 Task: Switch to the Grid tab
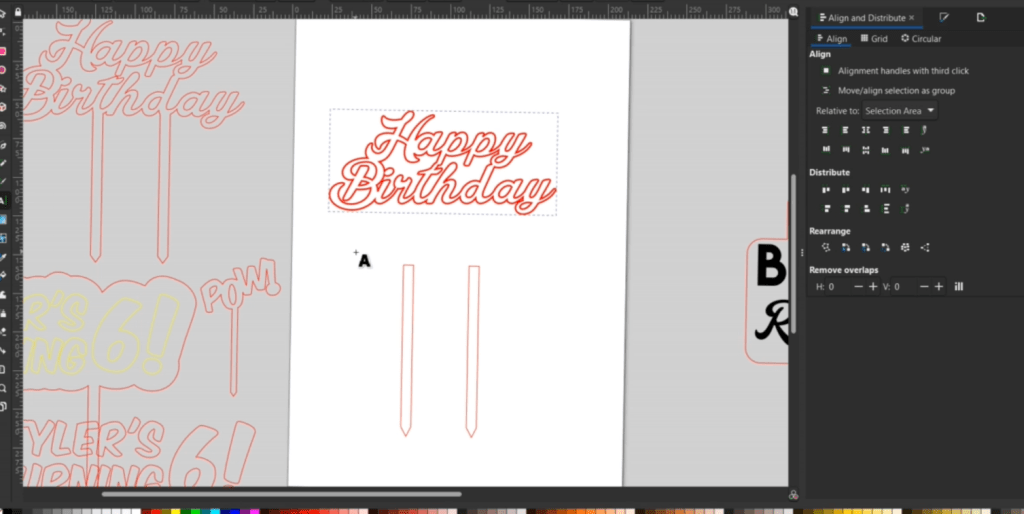pos(874,39)
